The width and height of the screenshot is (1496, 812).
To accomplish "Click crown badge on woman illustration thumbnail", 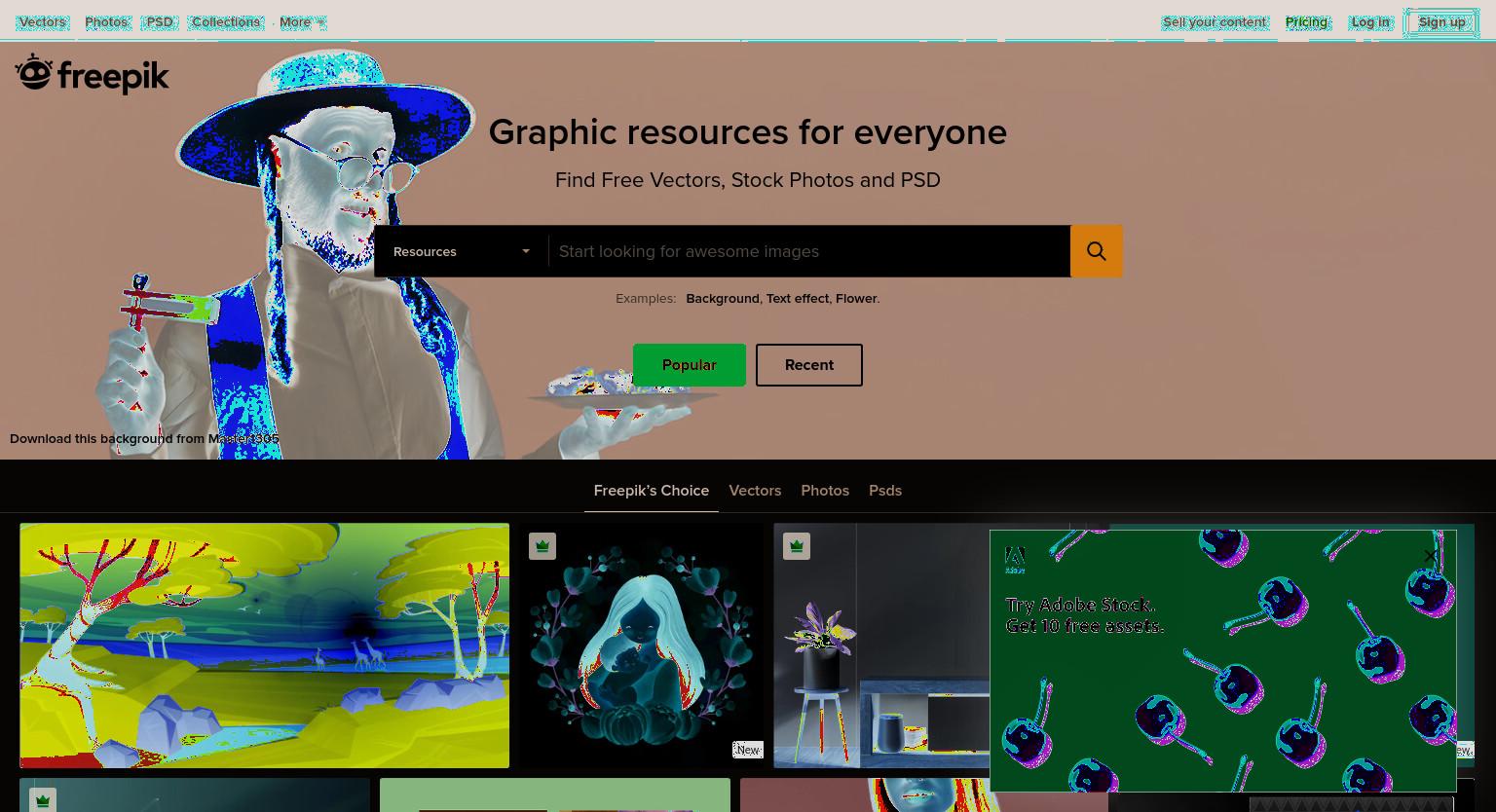I will click(542, 546).
